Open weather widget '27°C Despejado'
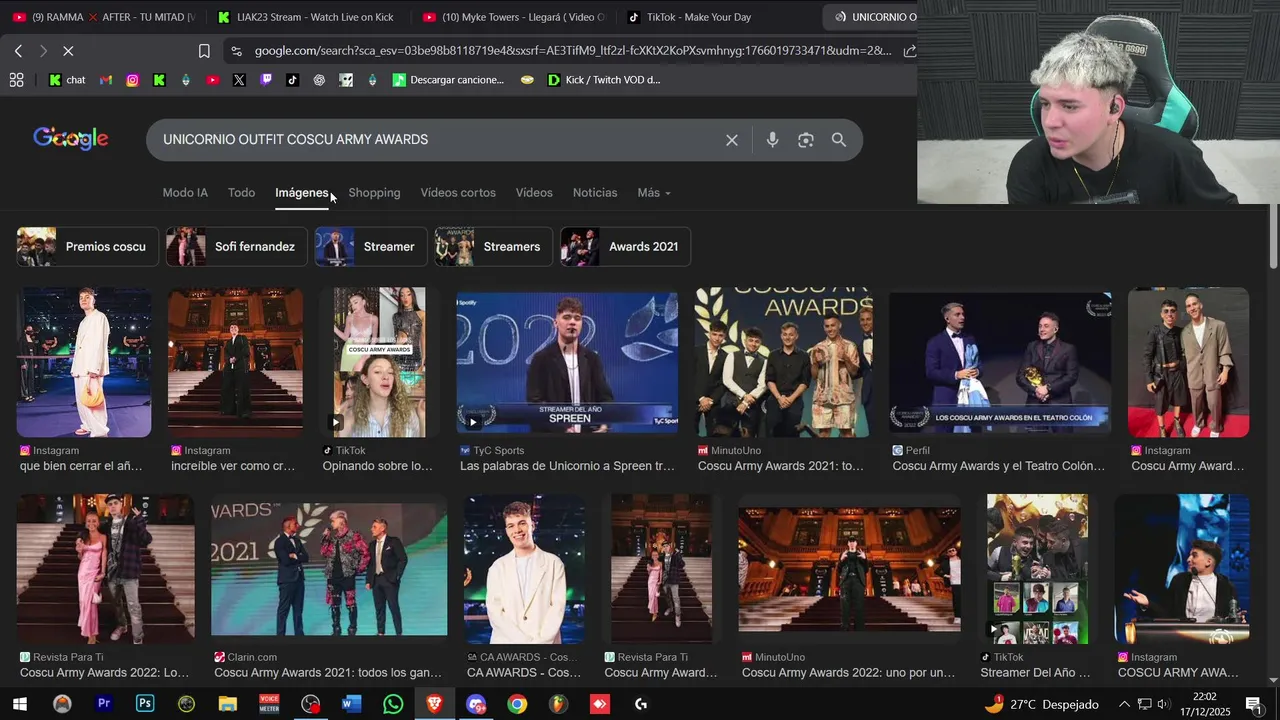This screenshot has height=720, width=1280. pyautogui.click(x=1042, y=704)
